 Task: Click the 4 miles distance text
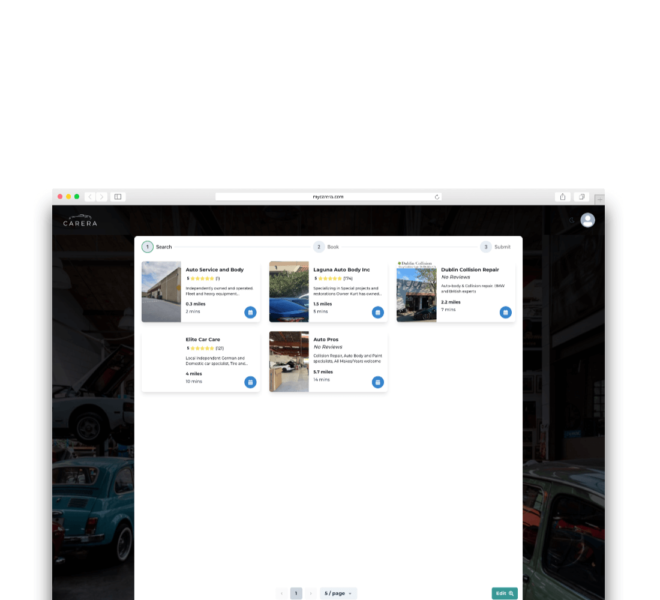(194, 373)
